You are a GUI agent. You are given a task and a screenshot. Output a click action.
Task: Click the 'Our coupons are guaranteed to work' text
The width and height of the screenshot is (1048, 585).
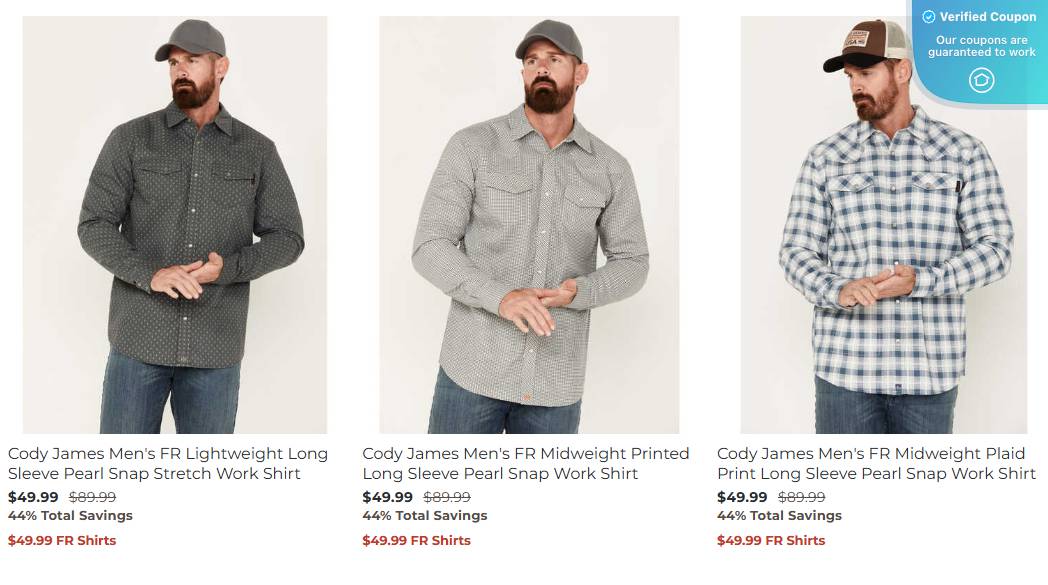[982, 46]
